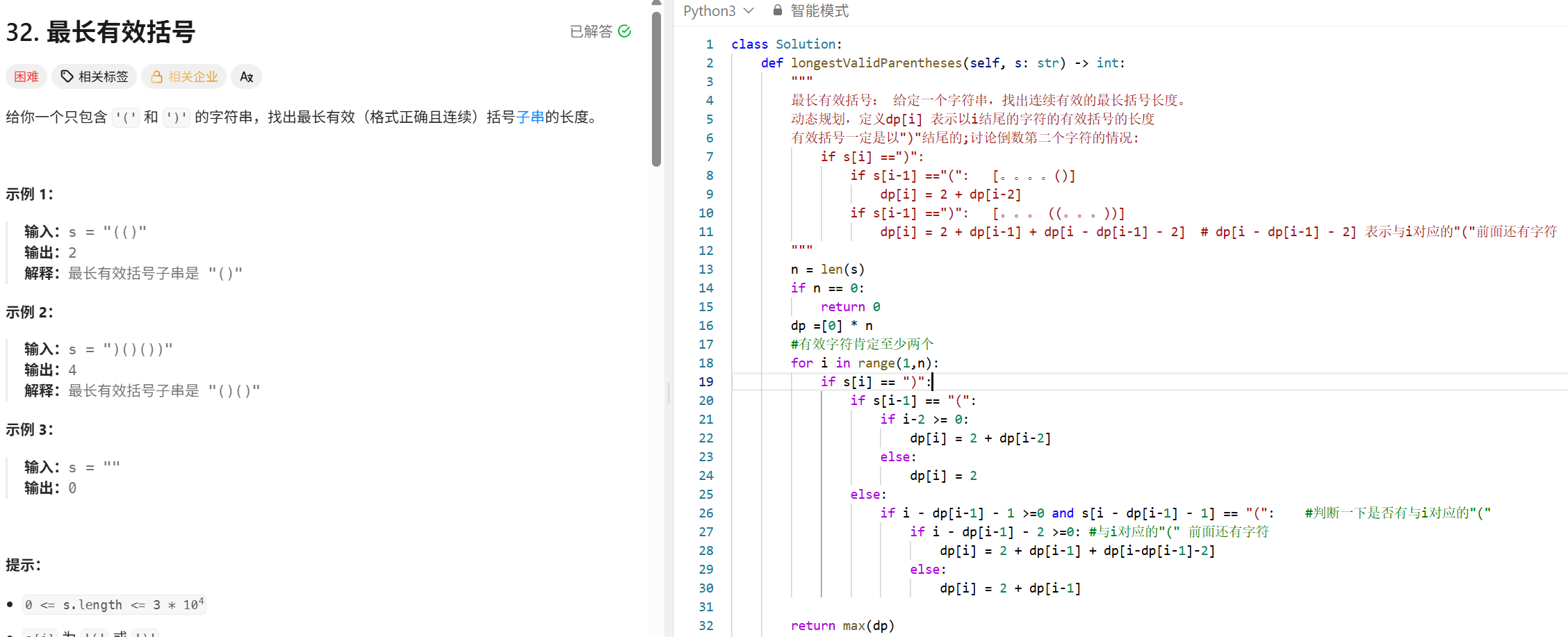This screenshot has width=1568, height=637.
Task: Place the cursor on 'class Solution:' line
Action: click(x=786, y=44)
